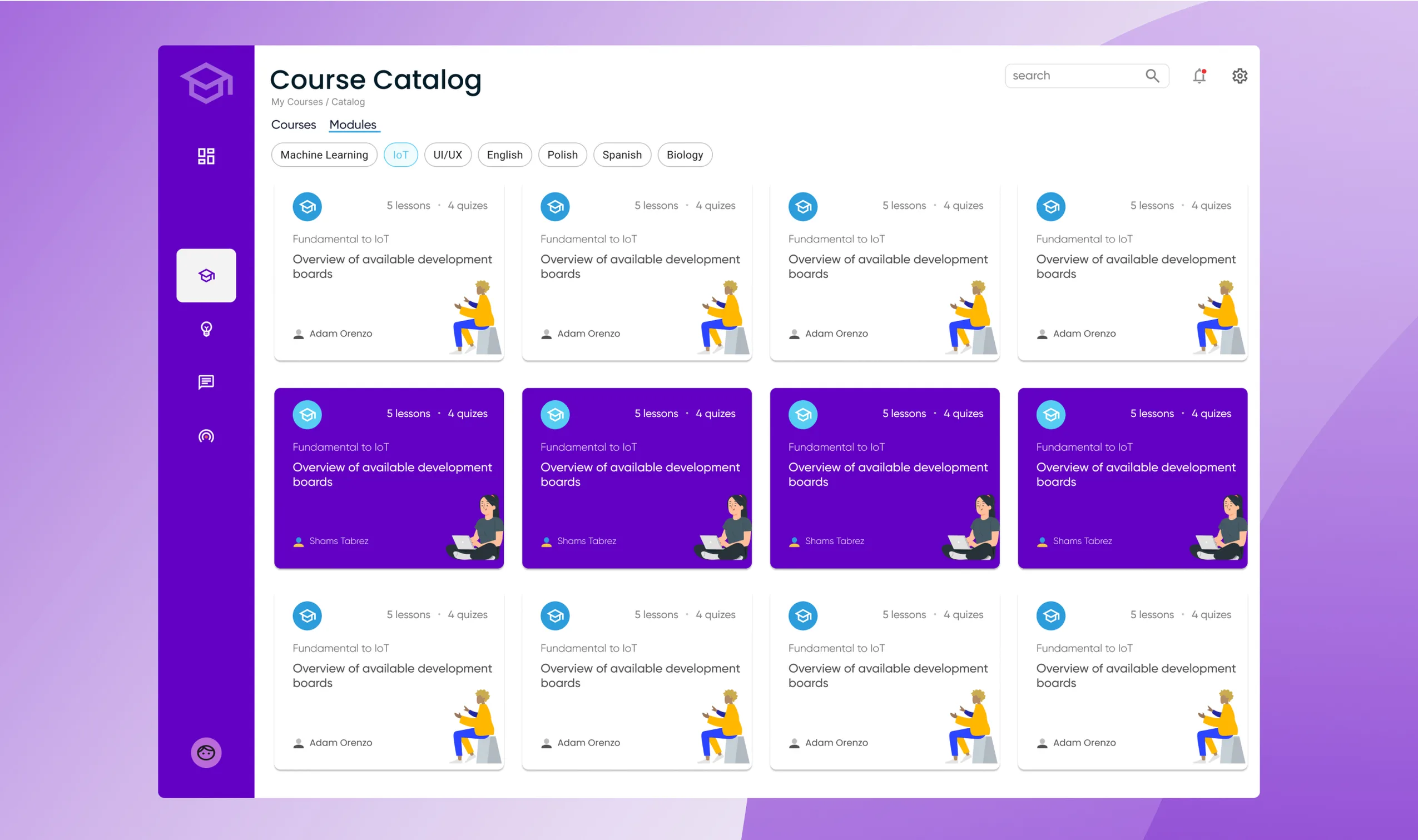Click cap badge on second purple card

555,415
